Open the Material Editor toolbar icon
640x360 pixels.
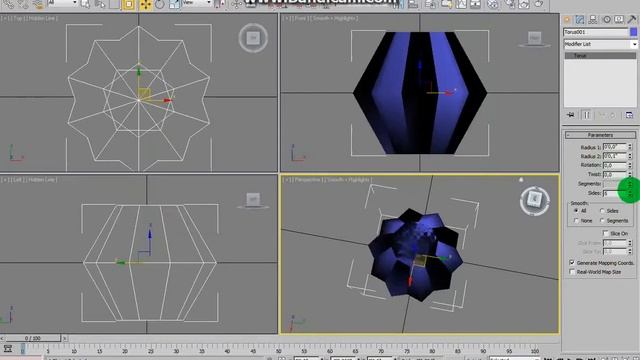(x=493, y=4)
